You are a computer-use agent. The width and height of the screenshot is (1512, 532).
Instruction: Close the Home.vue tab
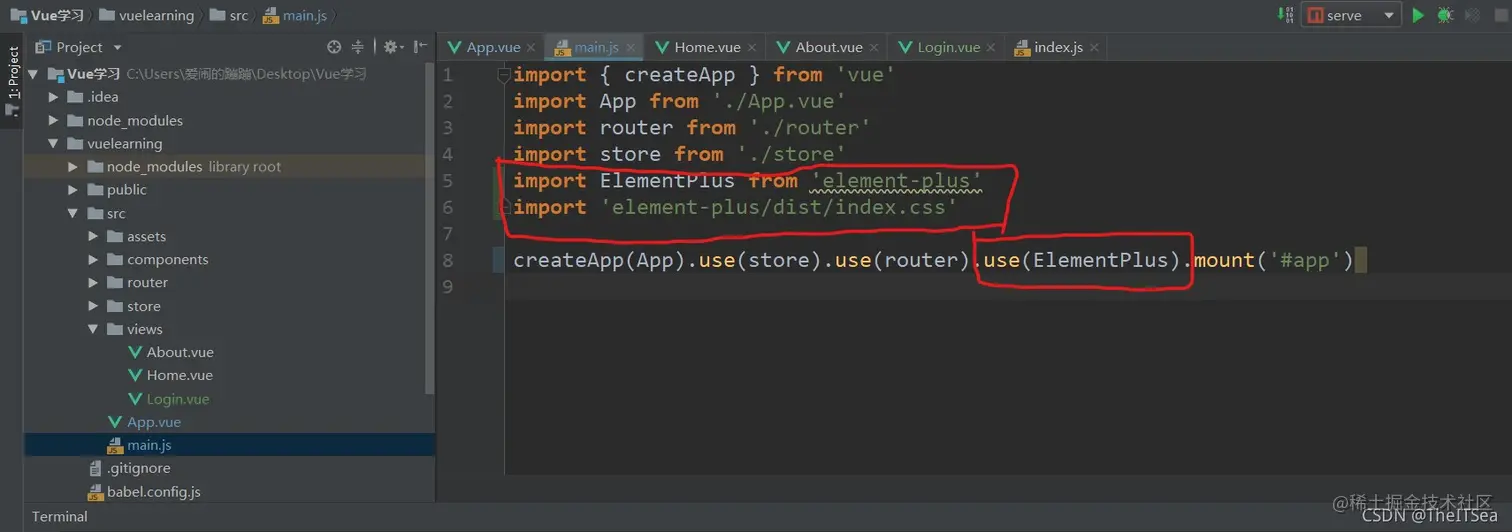pos(751,48)
